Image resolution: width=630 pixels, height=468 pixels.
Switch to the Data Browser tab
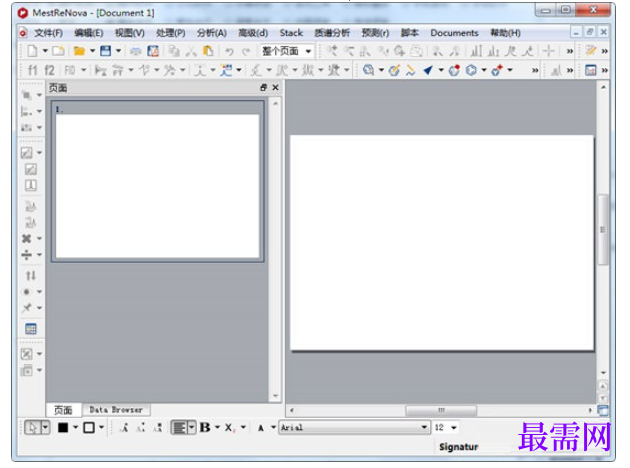coord(116,410)
